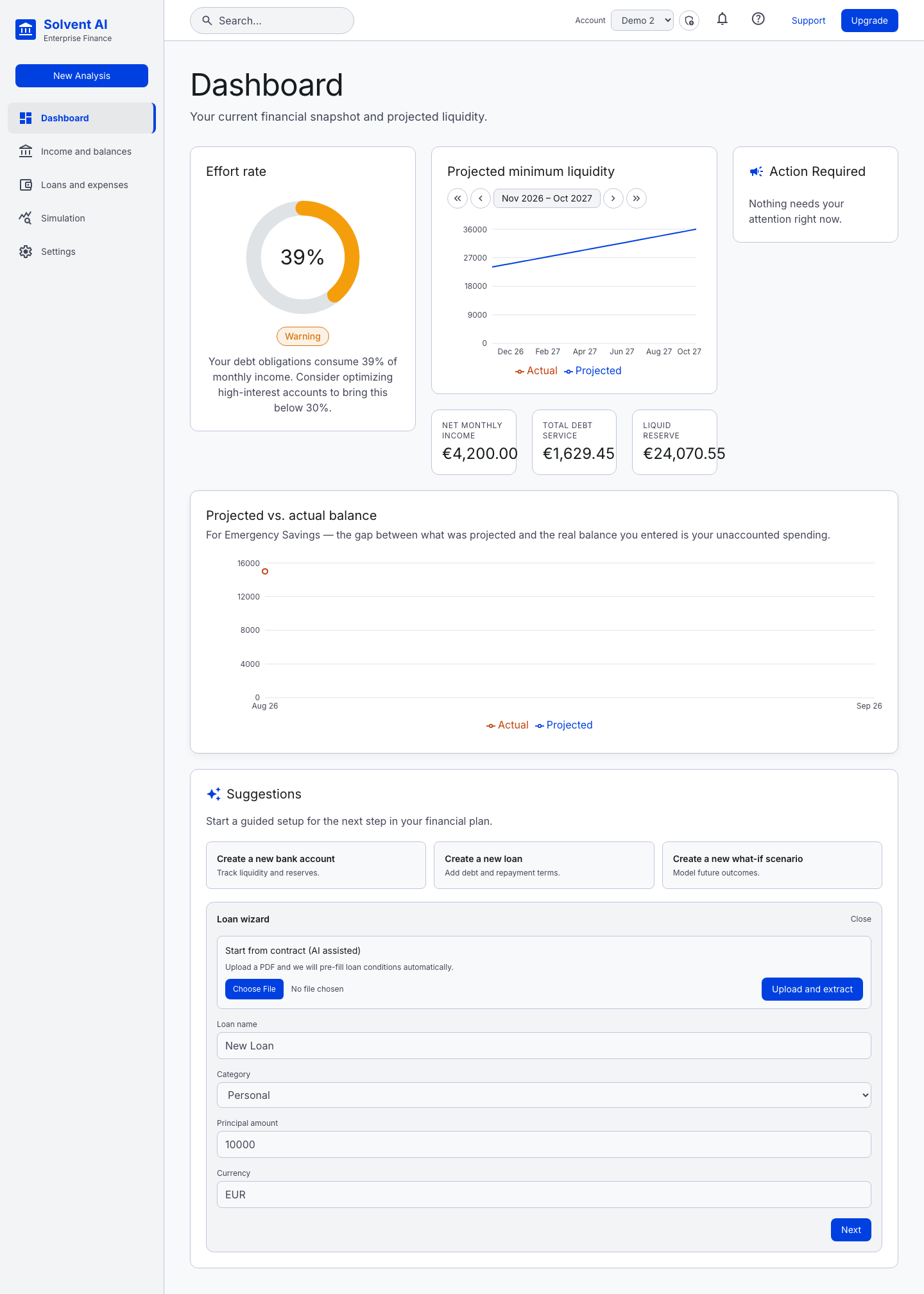Open the Support link
The image size is (924, 1294).
(x=809, y=21)
